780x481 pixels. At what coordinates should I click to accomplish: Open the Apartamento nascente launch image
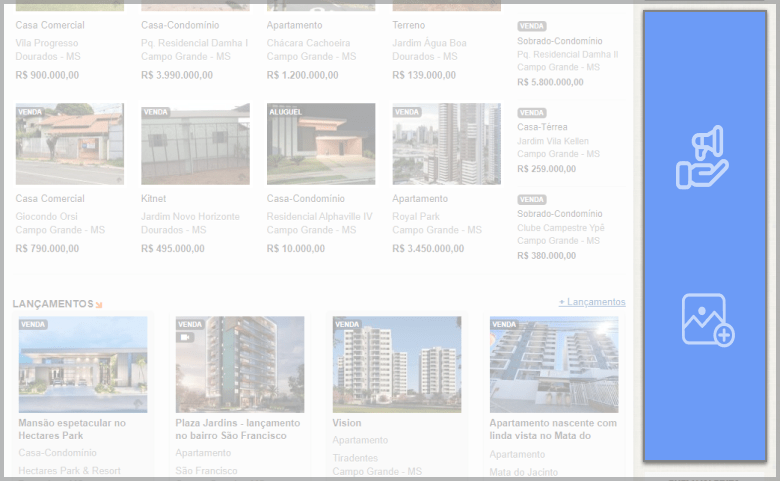[x=554, y=365]
